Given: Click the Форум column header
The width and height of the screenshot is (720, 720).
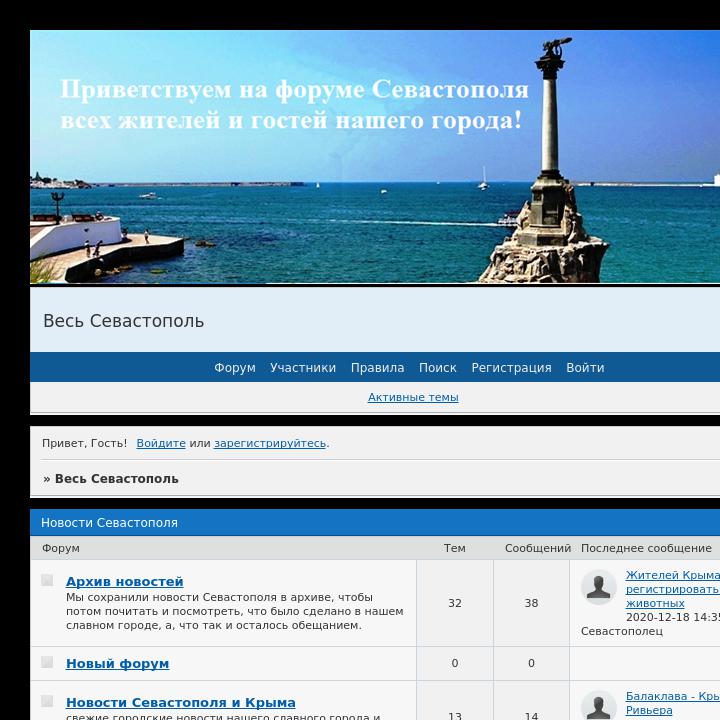Looking at the screenshot, I should click(61, 548).
